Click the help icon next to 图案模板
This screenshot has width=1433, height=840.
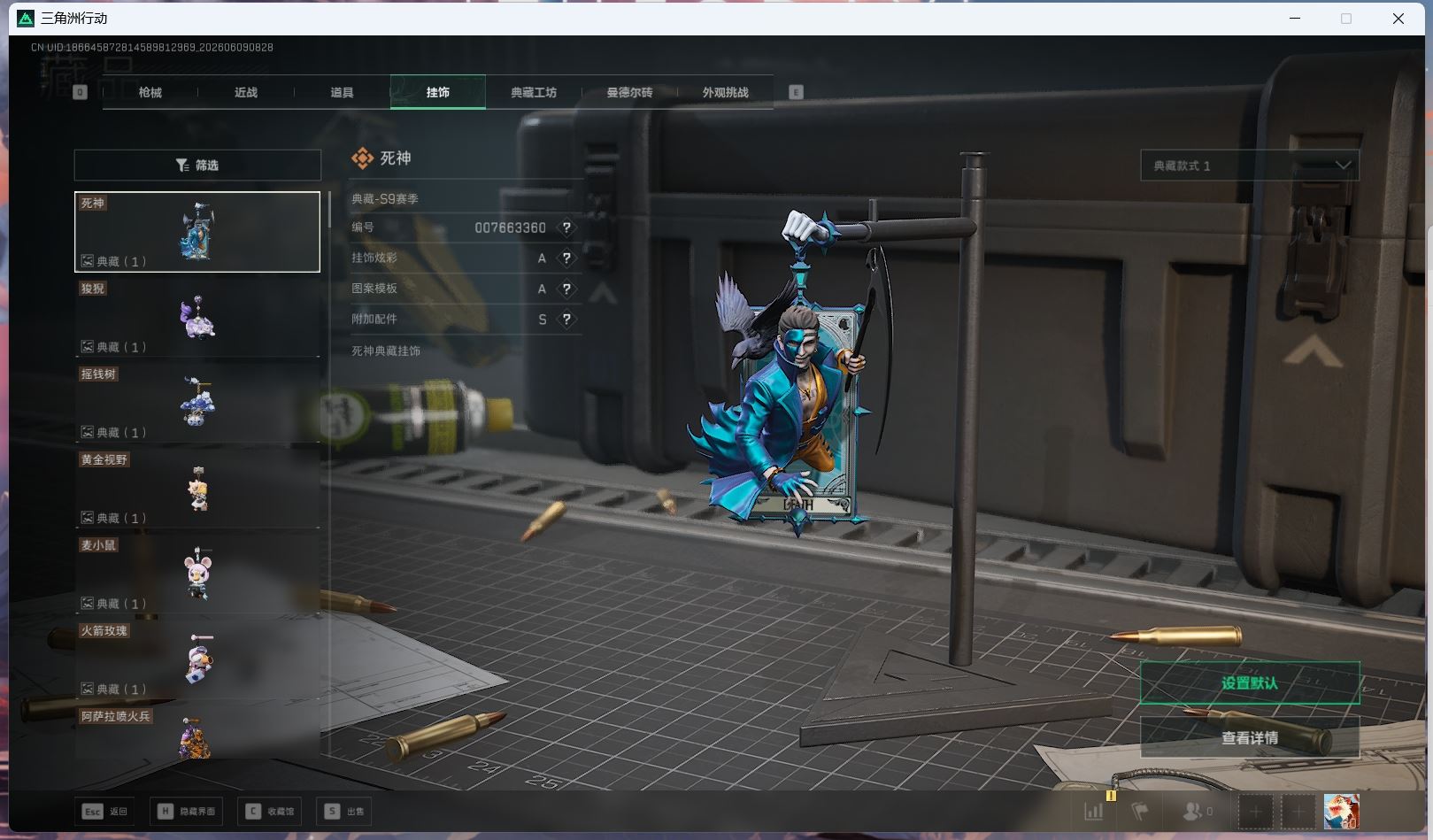(x=566, y=289)
